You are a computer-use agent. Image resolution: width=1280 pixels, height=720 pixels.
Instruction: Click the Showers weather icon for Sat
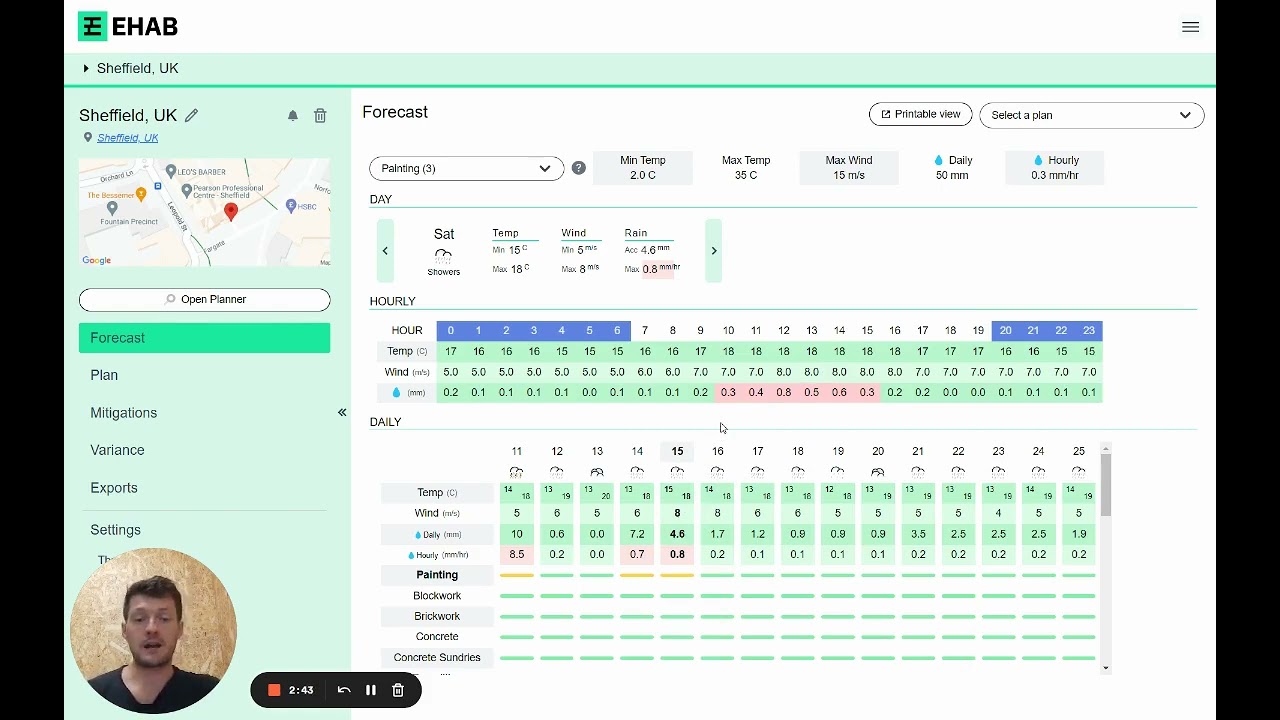[x=443, y=255]
